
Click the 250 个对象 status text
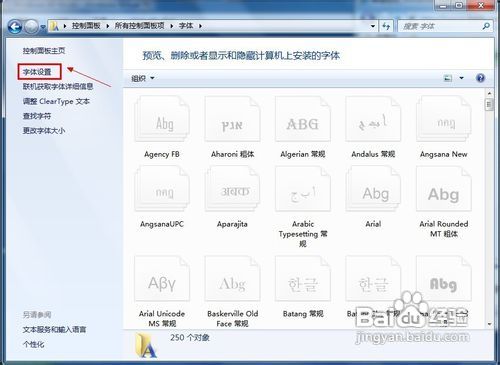point(190,338)
